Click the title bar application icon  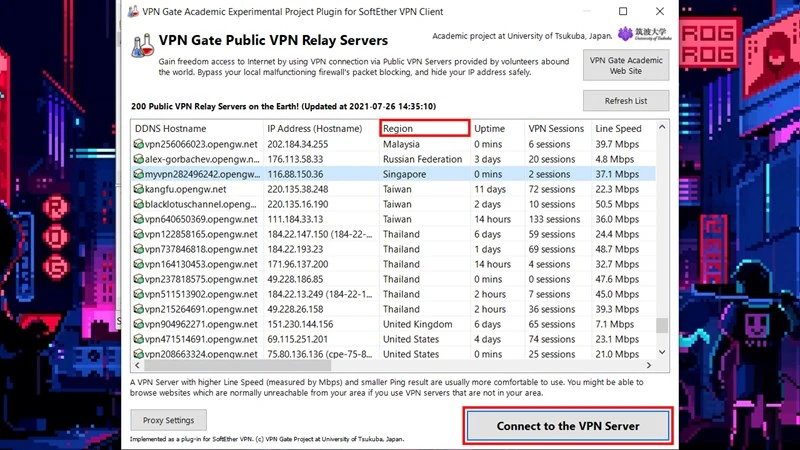(x=133, y=11)
